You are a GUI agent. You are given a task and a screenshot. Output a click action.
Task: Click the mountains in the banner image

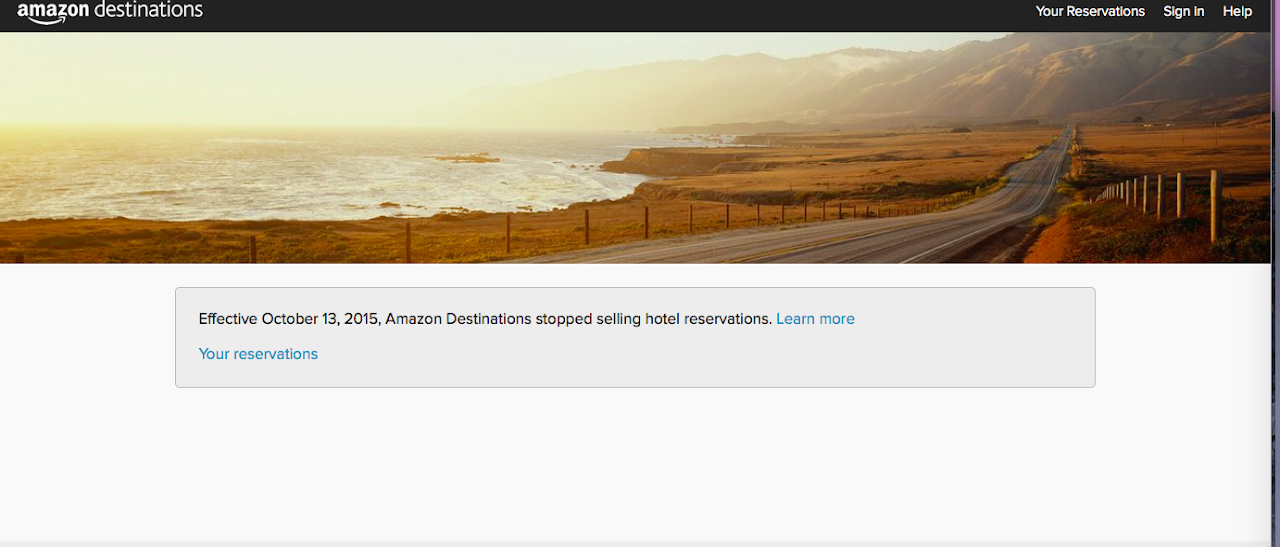[x=1100, y=70]
